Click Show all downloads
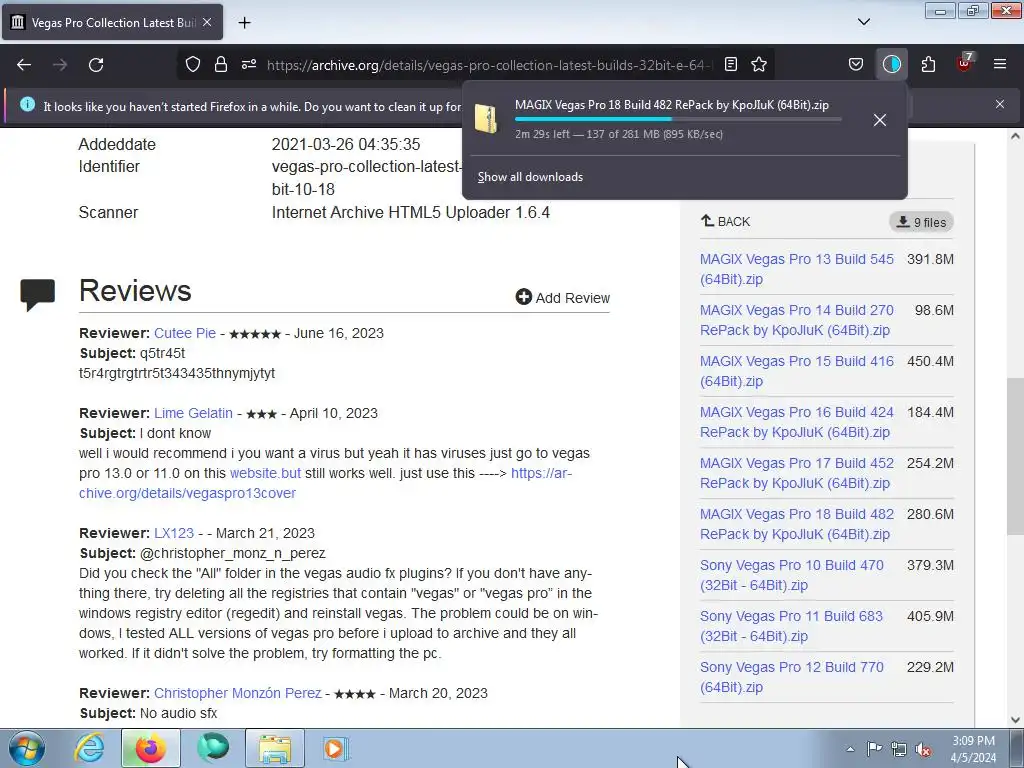 point(530,177)
